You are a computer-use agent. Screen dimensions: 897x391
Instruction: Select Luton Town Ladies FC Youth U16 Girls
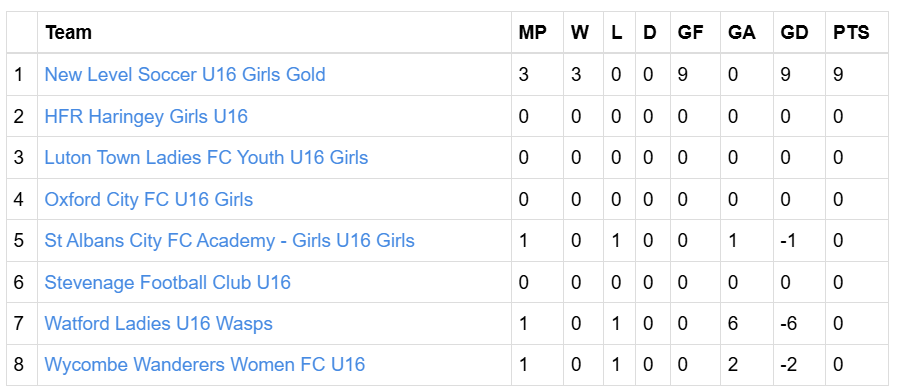pos(206,157)
